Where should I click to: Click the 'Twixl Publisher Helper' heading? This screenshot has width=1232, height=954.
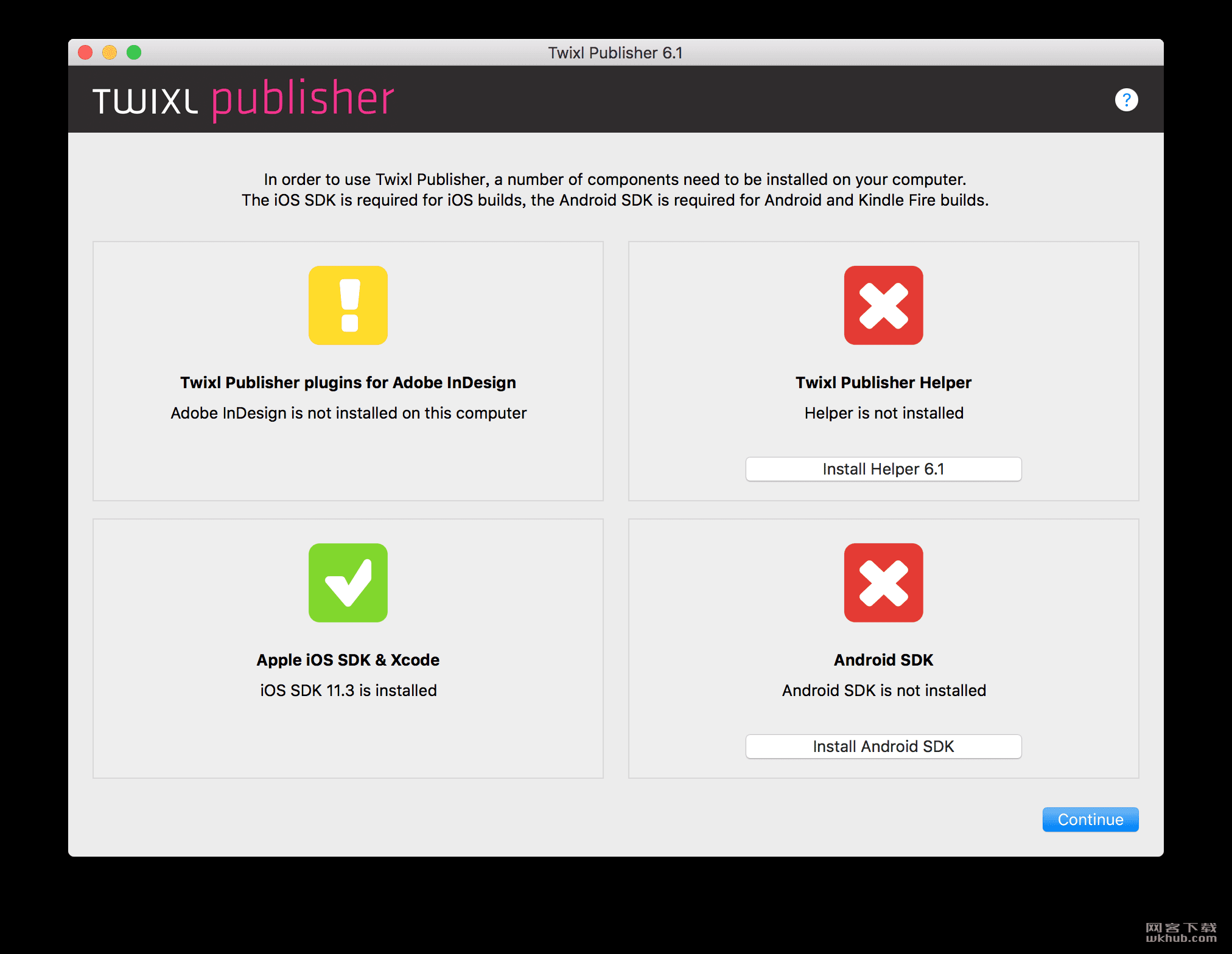click(883, 383)
